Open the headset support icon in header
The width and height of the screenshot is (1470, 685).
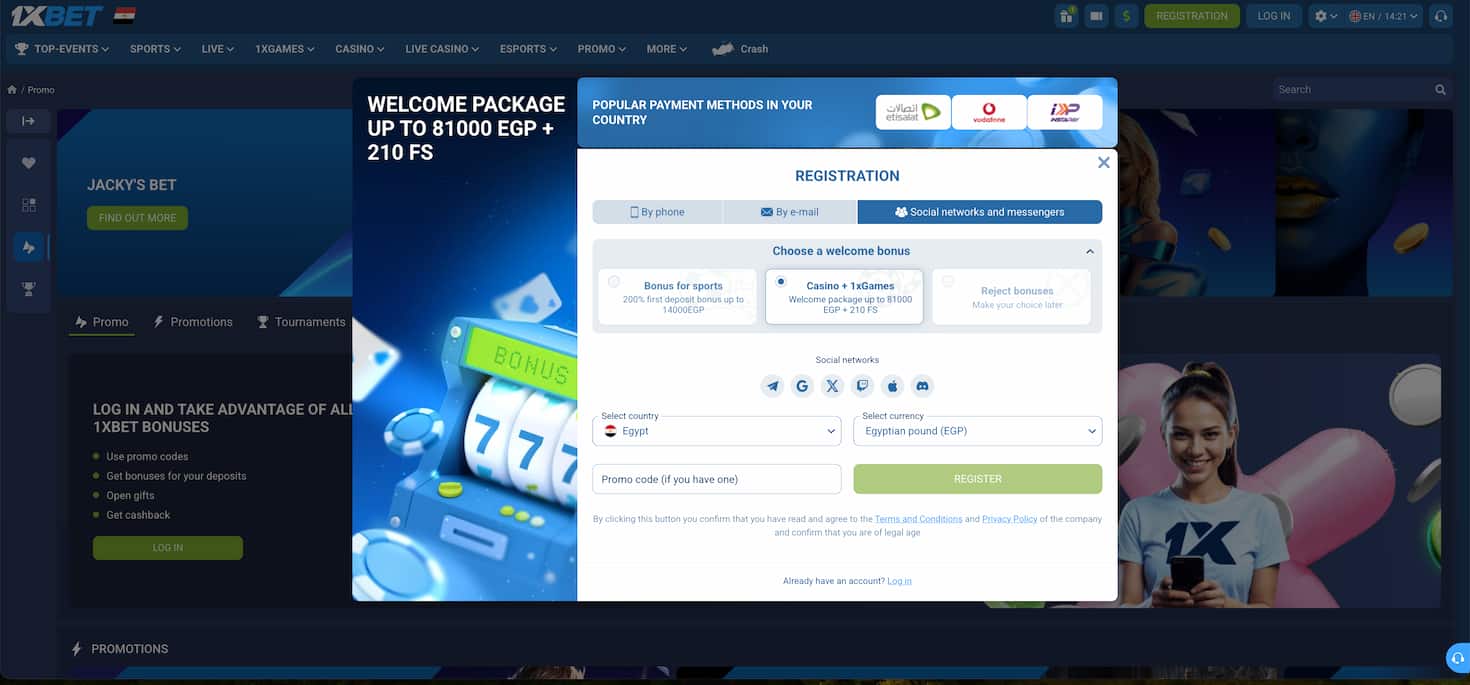tap(1441, 16)
